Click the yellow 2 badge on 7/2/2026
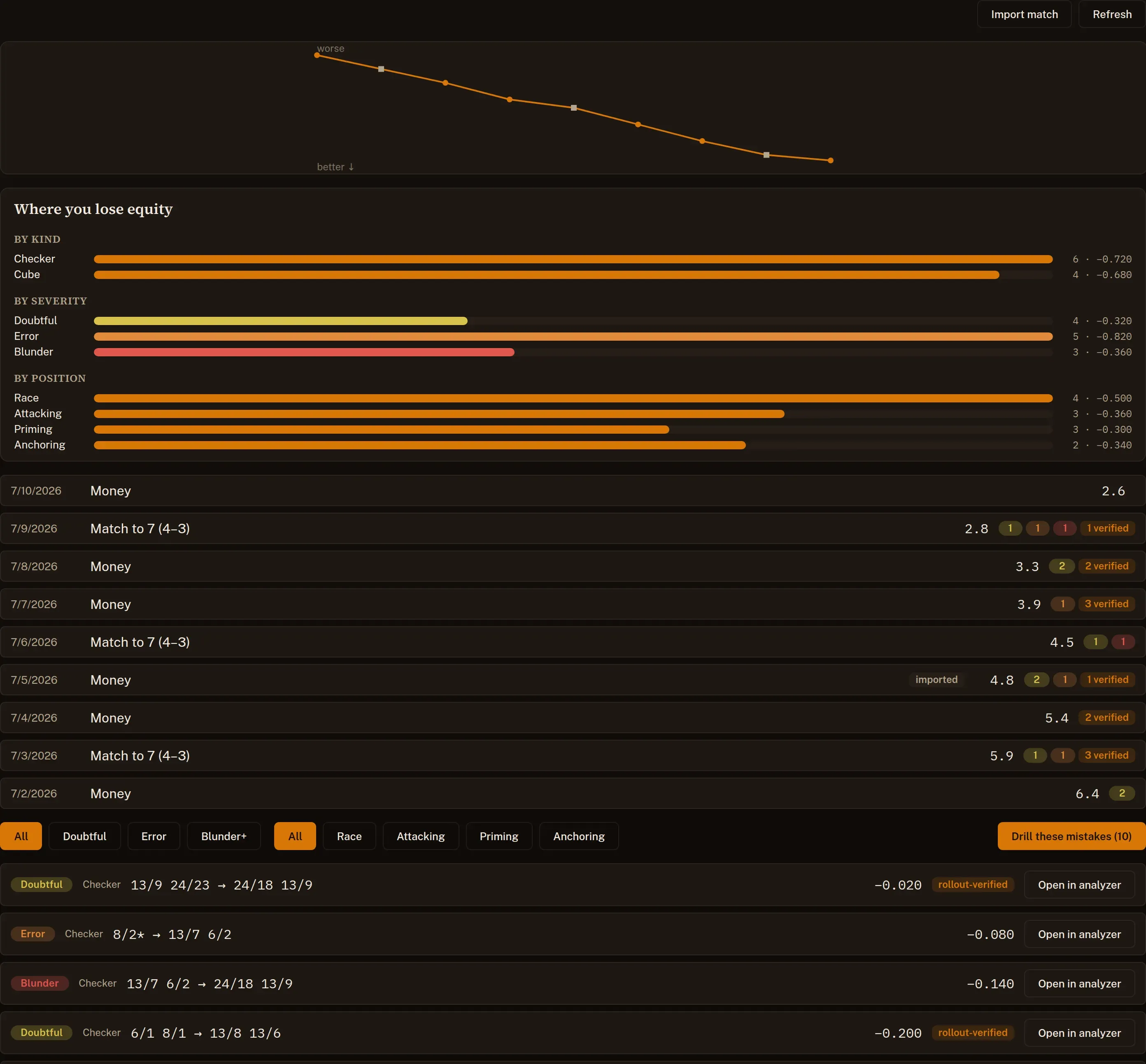This screenshot has height=1064, width=1146. tap(1122, 793)
